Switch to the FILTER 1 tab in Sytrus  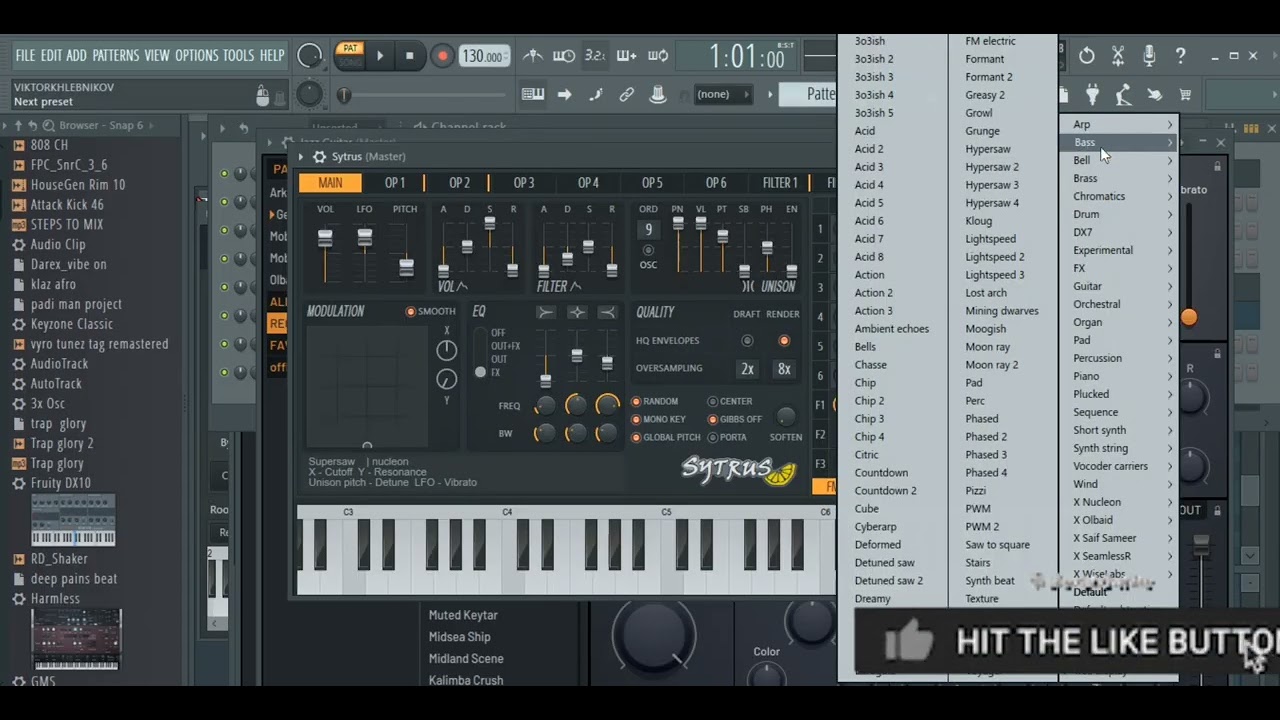click(780, 183)
